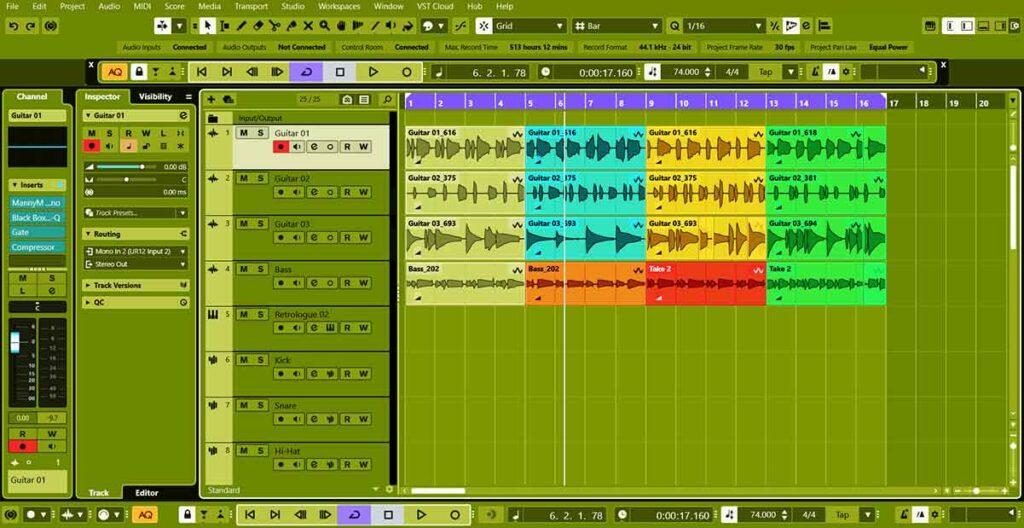Select the Zoom magnifier tool
This screenshot has height=528, width=1024.
pyautogui.click(x=325, y=26)
